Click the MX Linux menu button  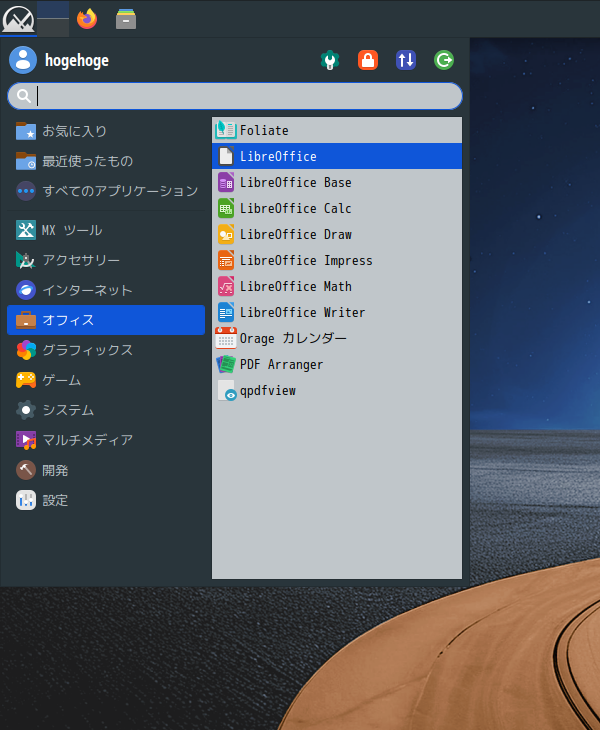tap(18, 18)
